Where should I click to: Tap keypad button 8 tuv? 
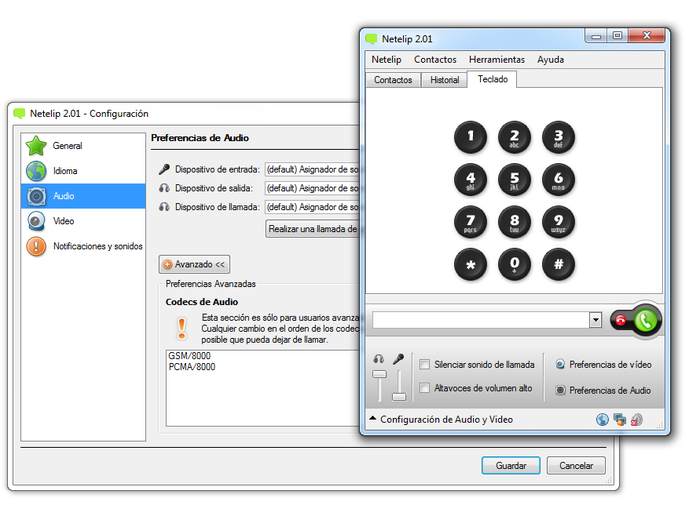click(x=514, y=222)
